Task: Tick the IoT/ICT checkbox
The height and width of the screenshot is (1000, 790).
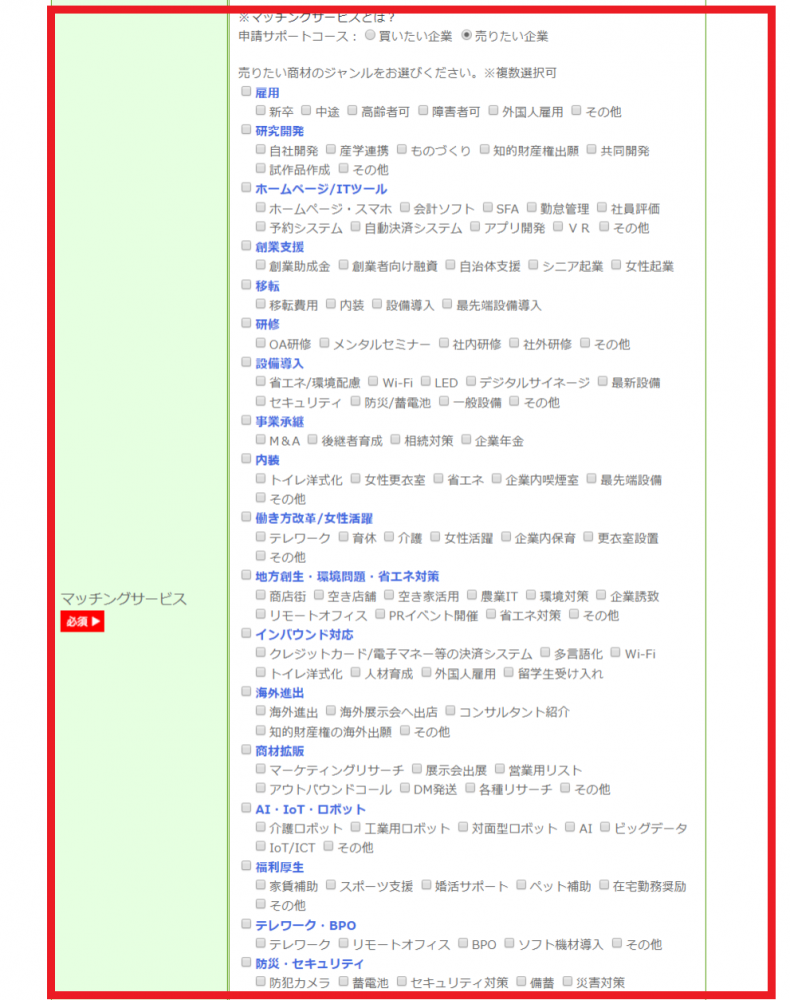Action: pos(260,846)
